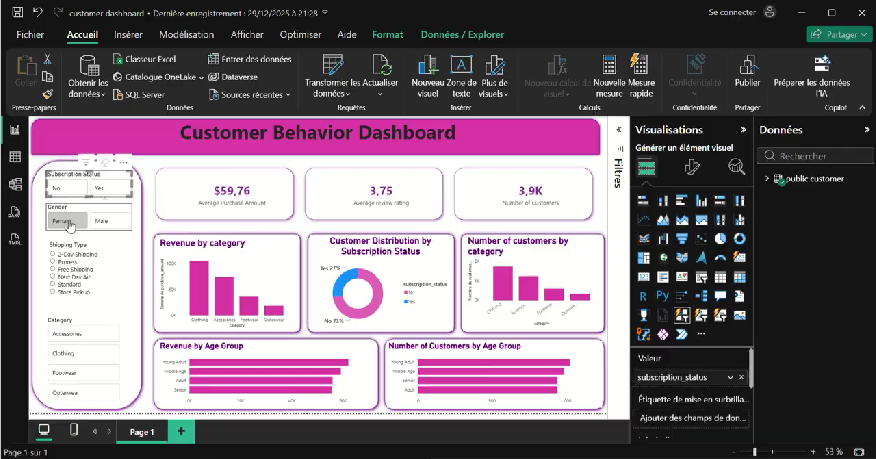The height and width of the screenshot is (459, 876).
Task: Switch to desktop layout icon
Action: [44, 430]
